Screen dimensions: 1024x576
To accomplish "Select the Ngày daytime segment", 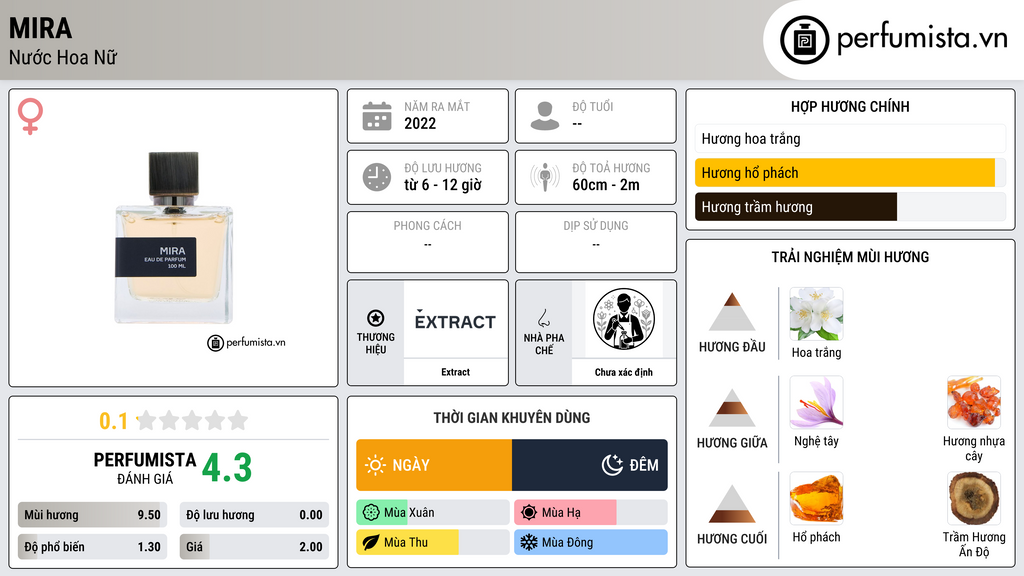I will (434, 465).
